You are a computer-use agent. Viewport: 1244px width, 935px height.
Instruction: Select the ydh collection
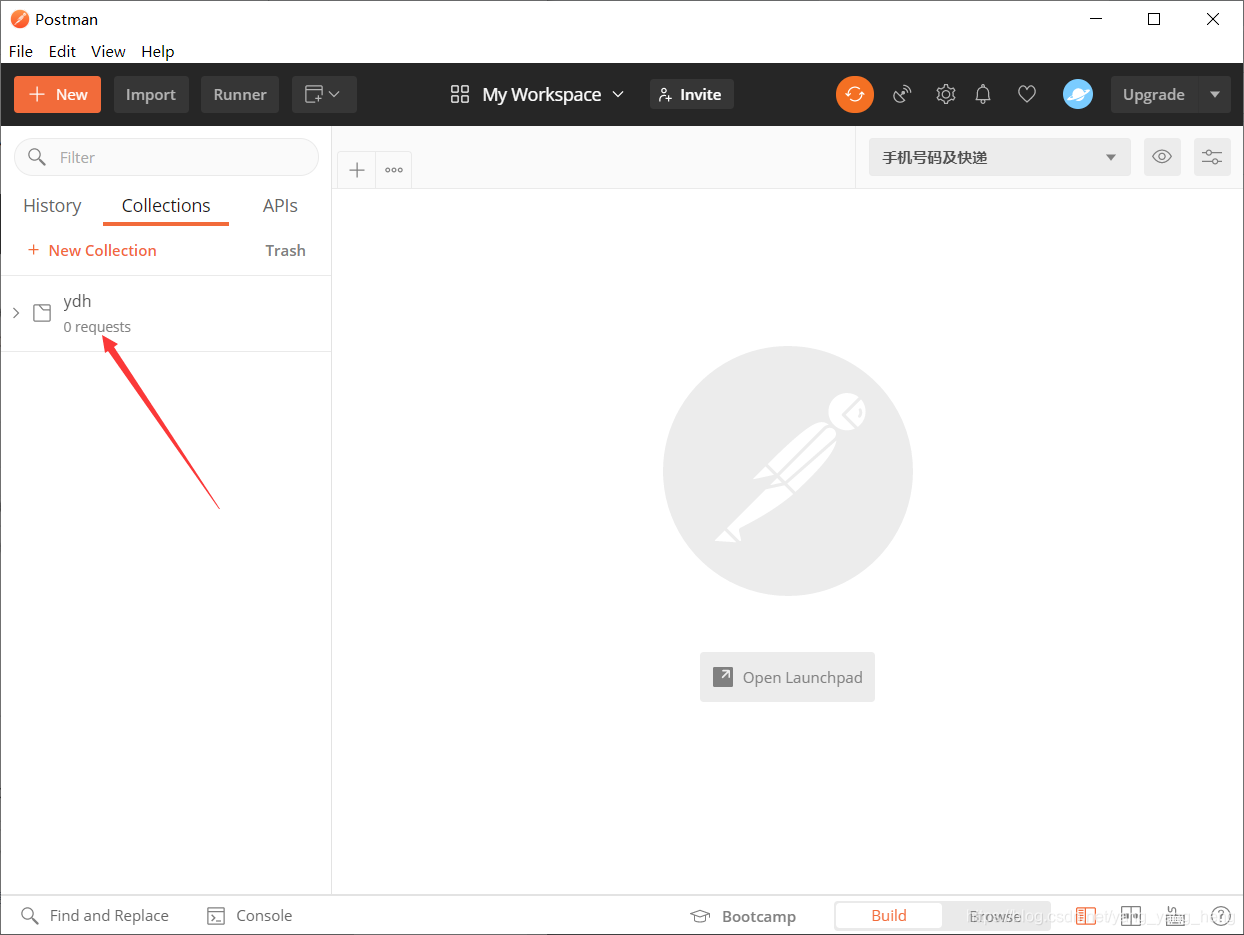pos(166,313)
